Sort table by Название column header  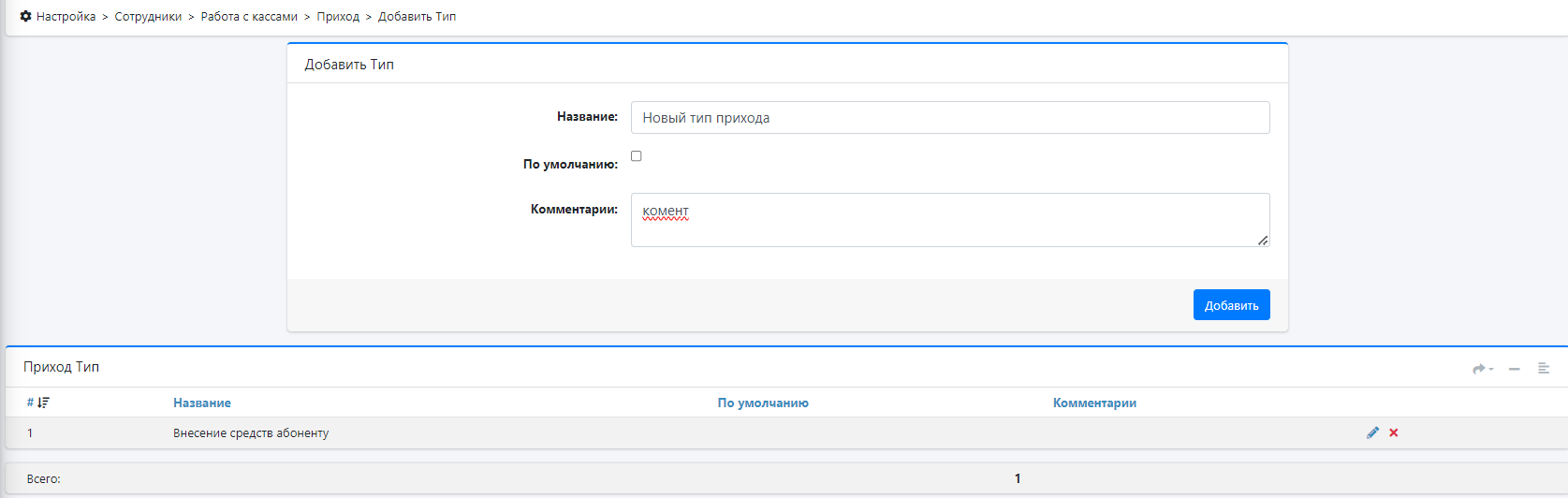pos(202,403)
